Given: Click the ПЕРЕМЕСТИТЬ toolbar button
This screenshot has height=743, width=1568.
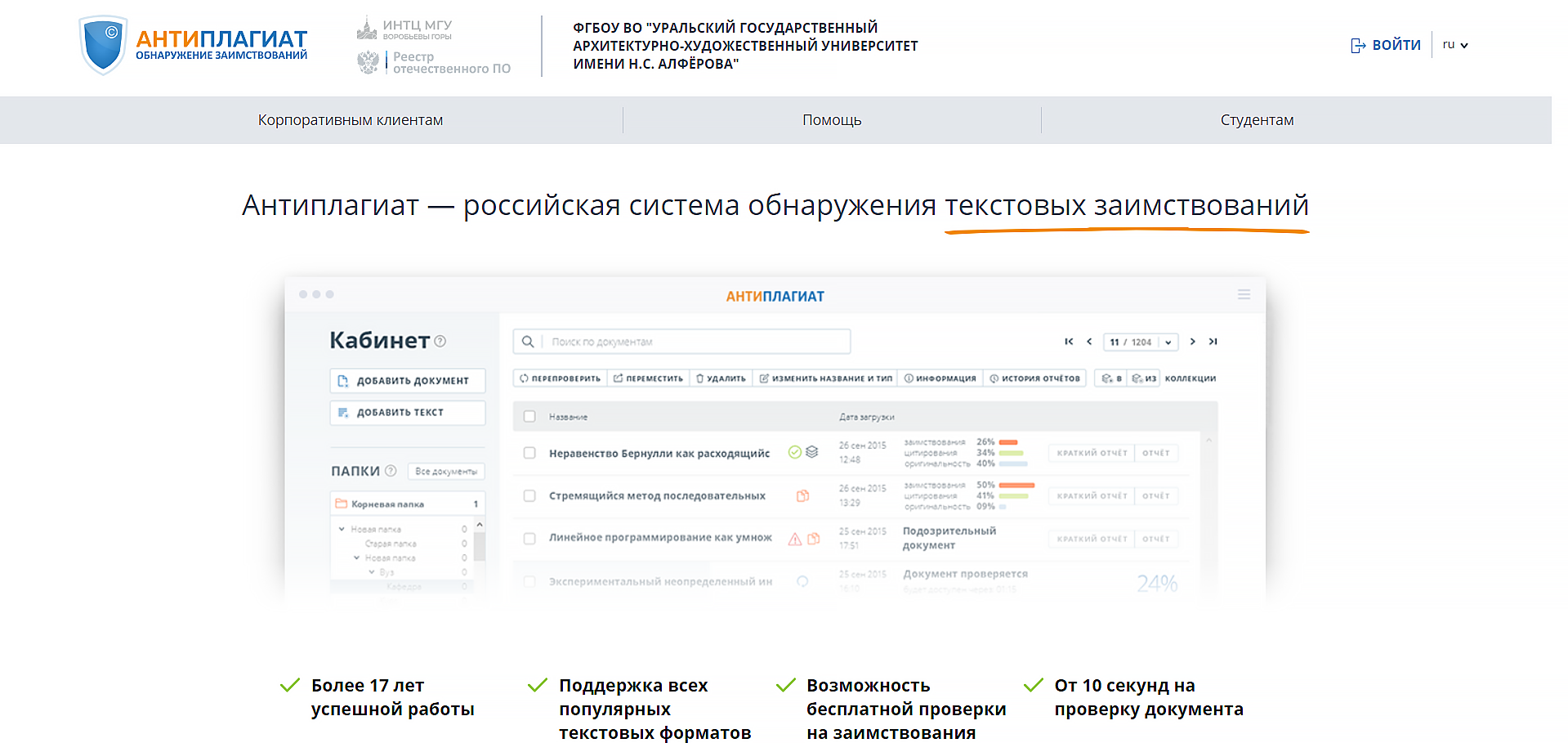Looking at the screenshot, I should tap(648, 378).
